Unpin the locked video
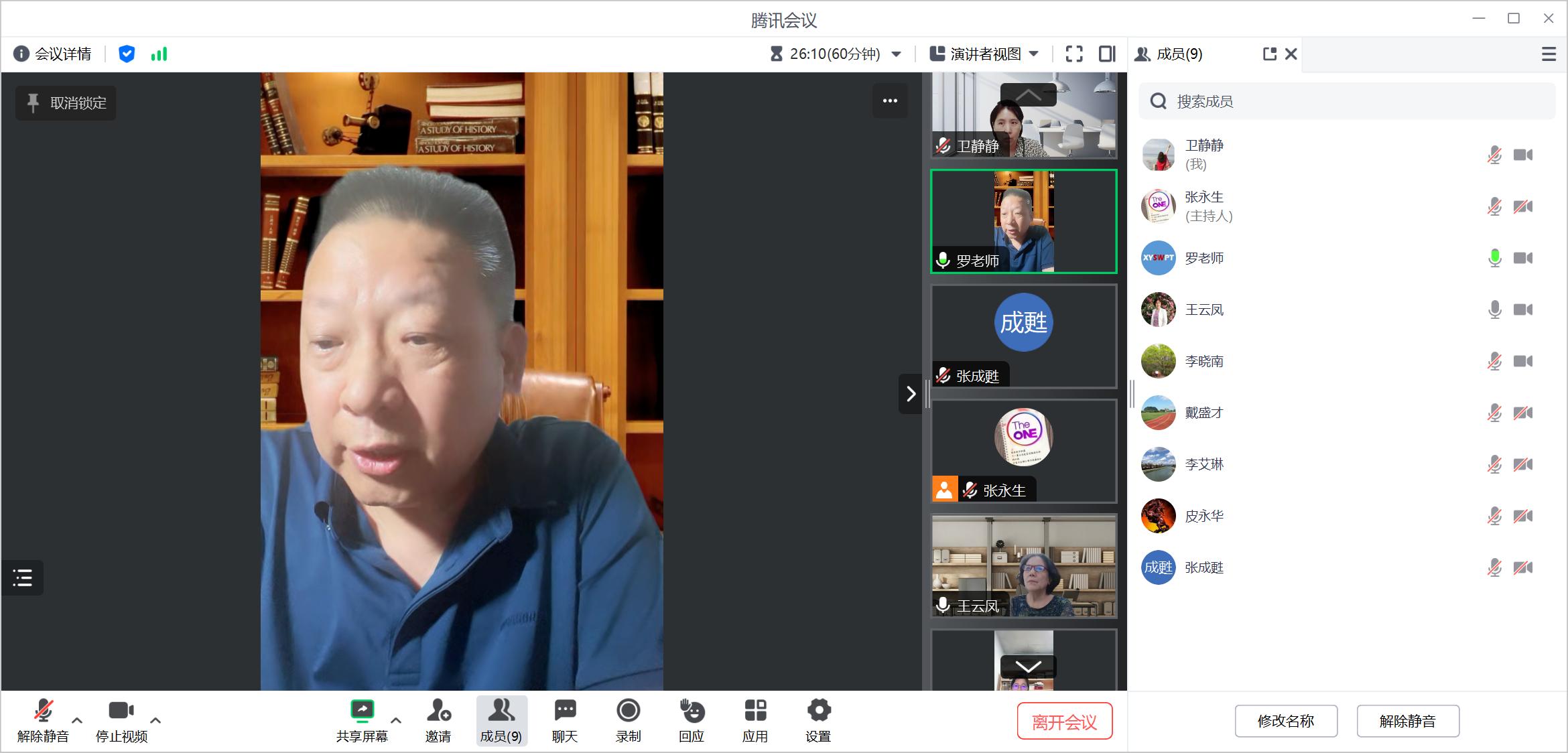1568x753 pixels. tap(66, 103)
